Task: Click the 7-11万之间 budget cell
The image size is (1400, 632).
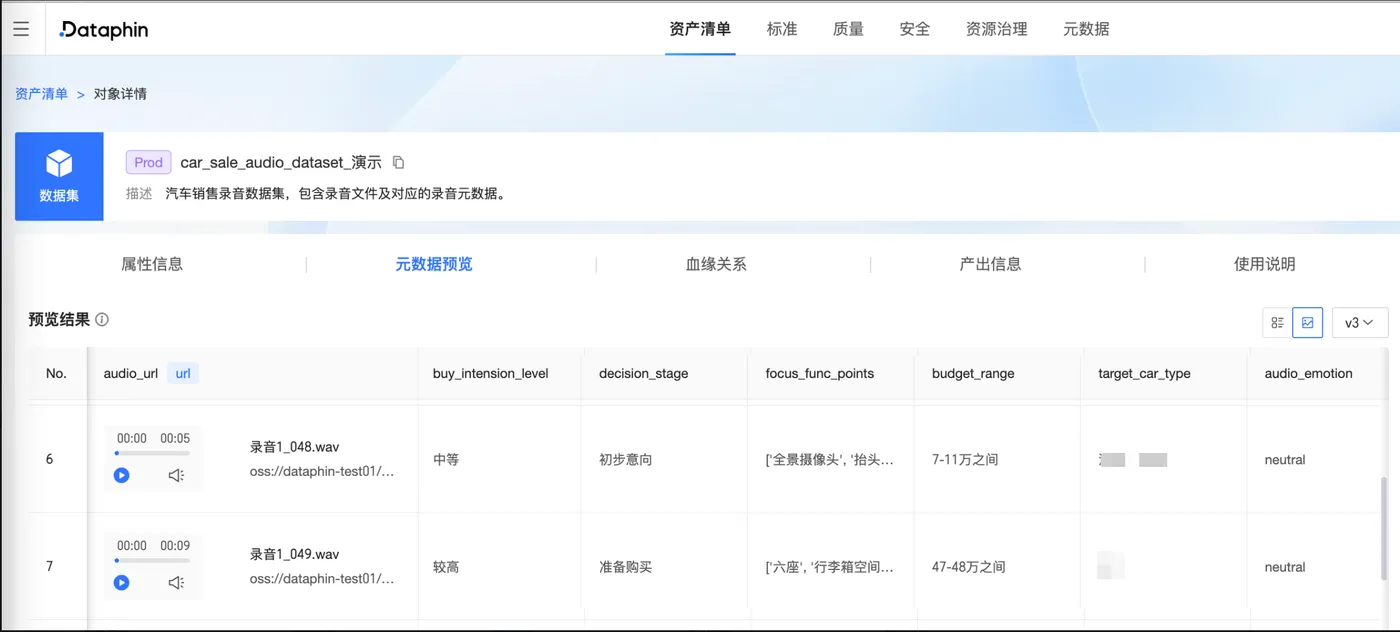Action: [x=965, y=460]
